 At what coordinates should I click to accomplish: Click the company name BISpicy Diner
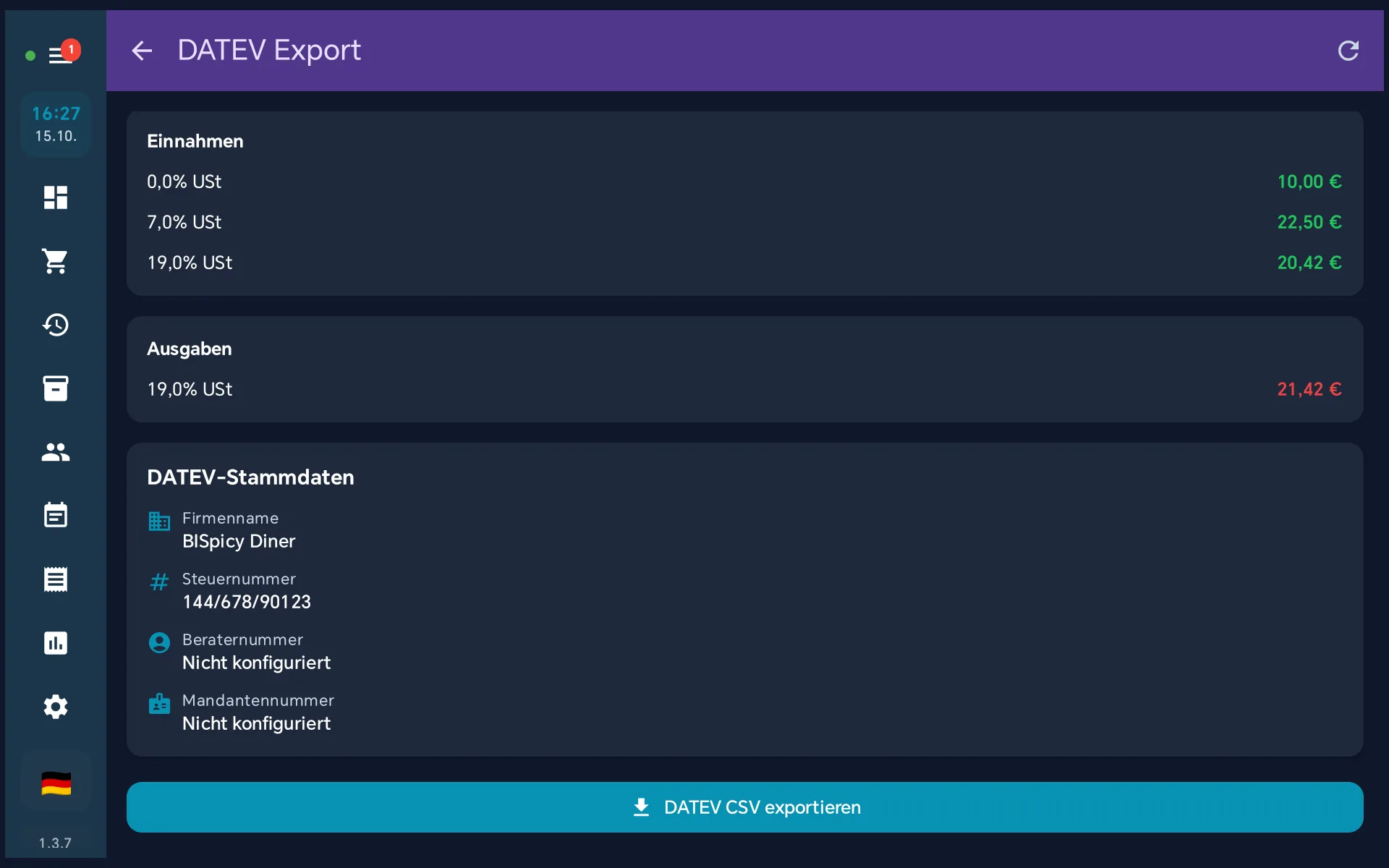coord(239,541)
